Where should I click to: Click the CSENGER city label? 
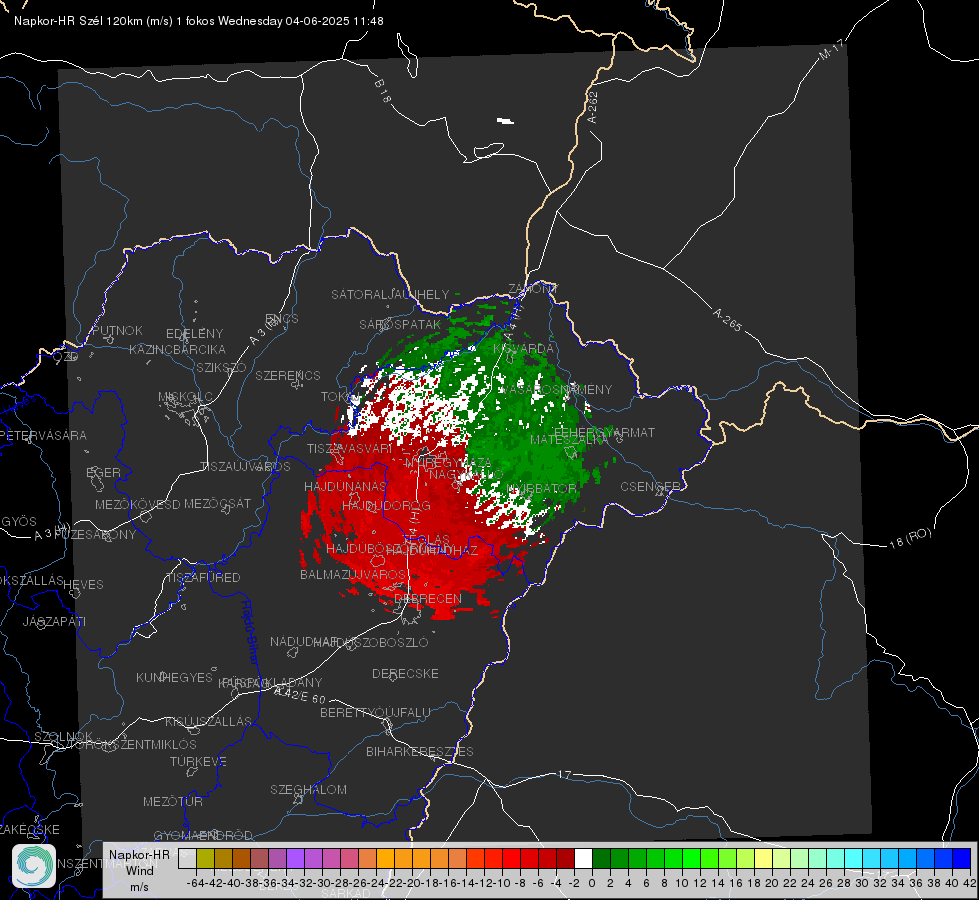point(650,487)
